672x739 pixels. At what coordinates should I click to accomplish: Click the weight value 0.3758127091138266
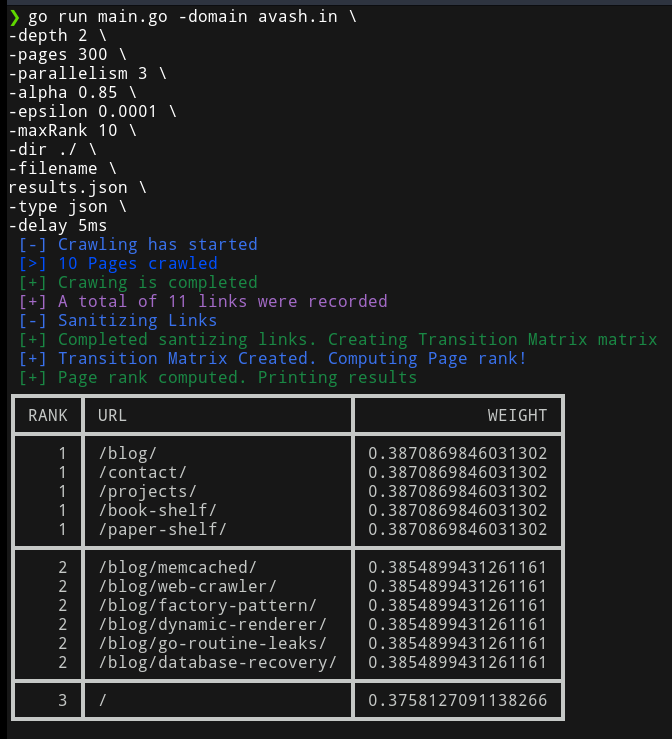[x=458, y=700]
